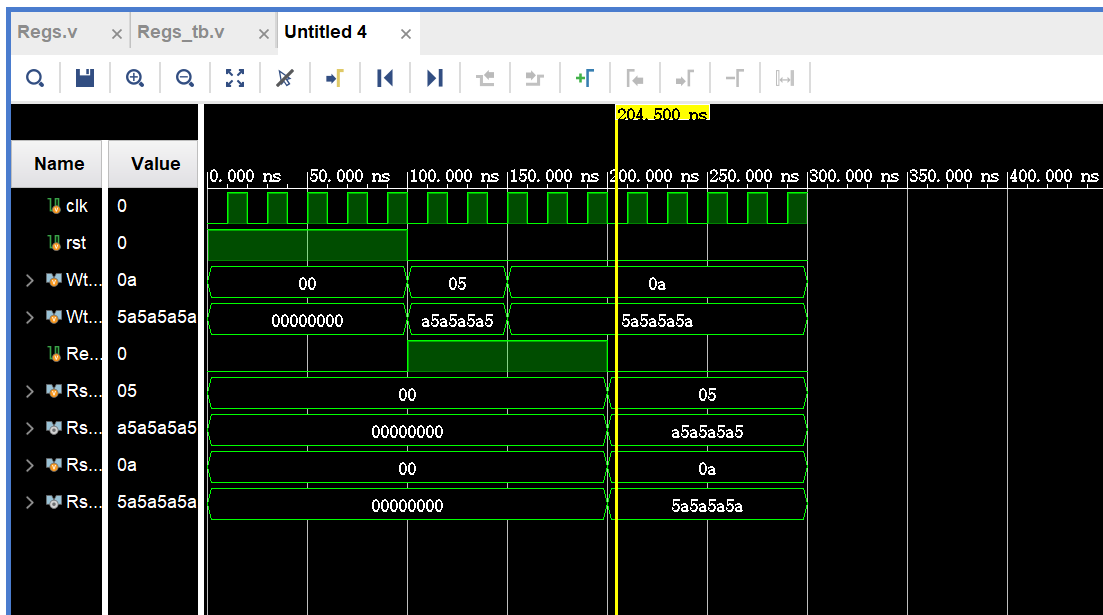
Task: Open the Regs_tb.v tab
Action: [x=181, y=32]
